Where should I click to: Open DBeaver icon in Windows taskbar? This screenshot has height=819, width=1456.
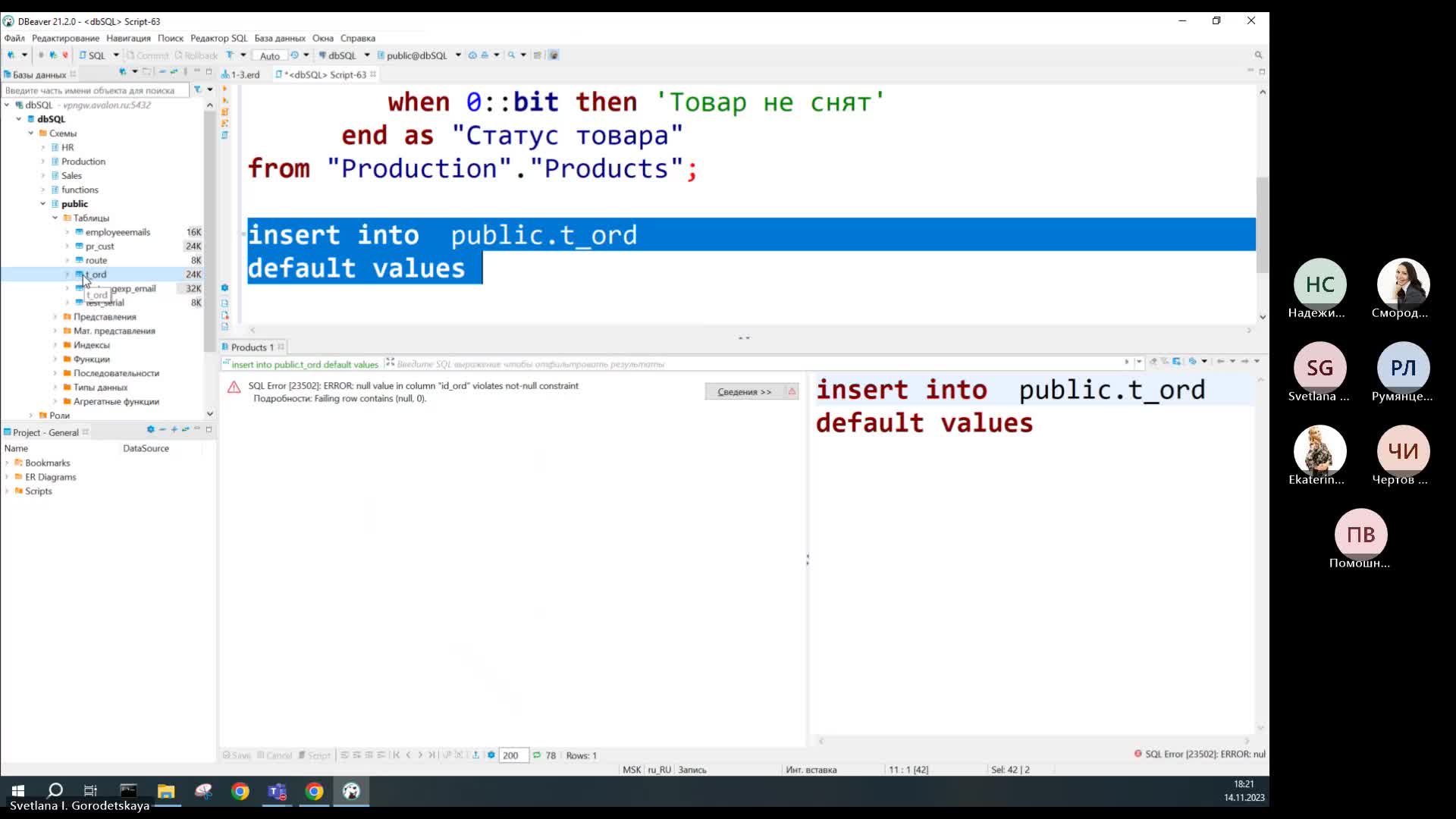click(351, 792)
